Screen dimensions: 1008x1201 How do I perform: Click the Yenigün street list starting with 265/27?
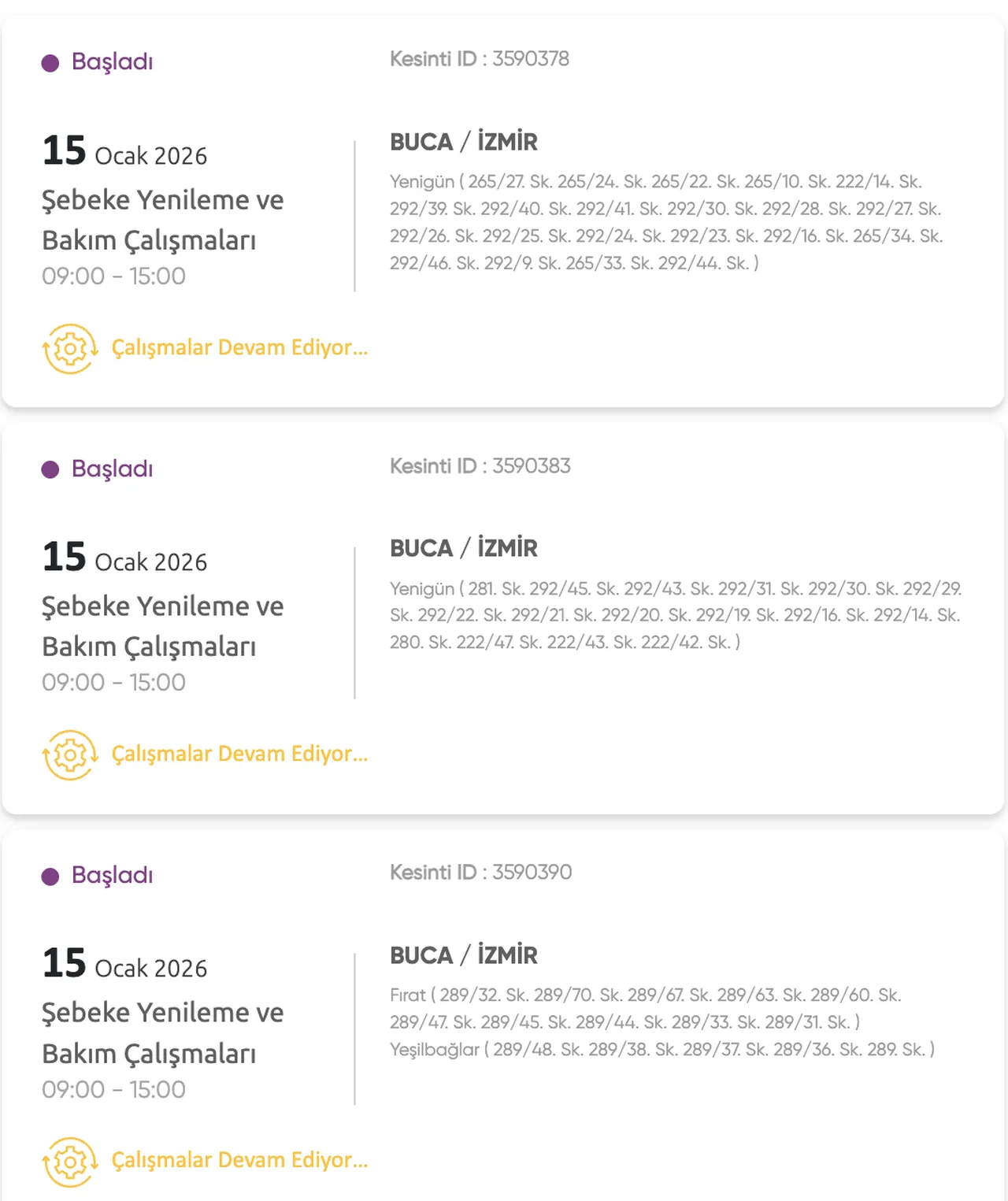click(665, 222)
